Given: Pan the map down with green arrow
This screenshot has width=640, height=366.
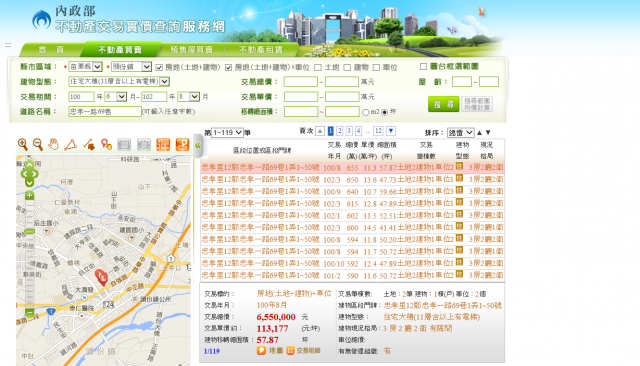Looking at the screenshot, I should [29, 183].
